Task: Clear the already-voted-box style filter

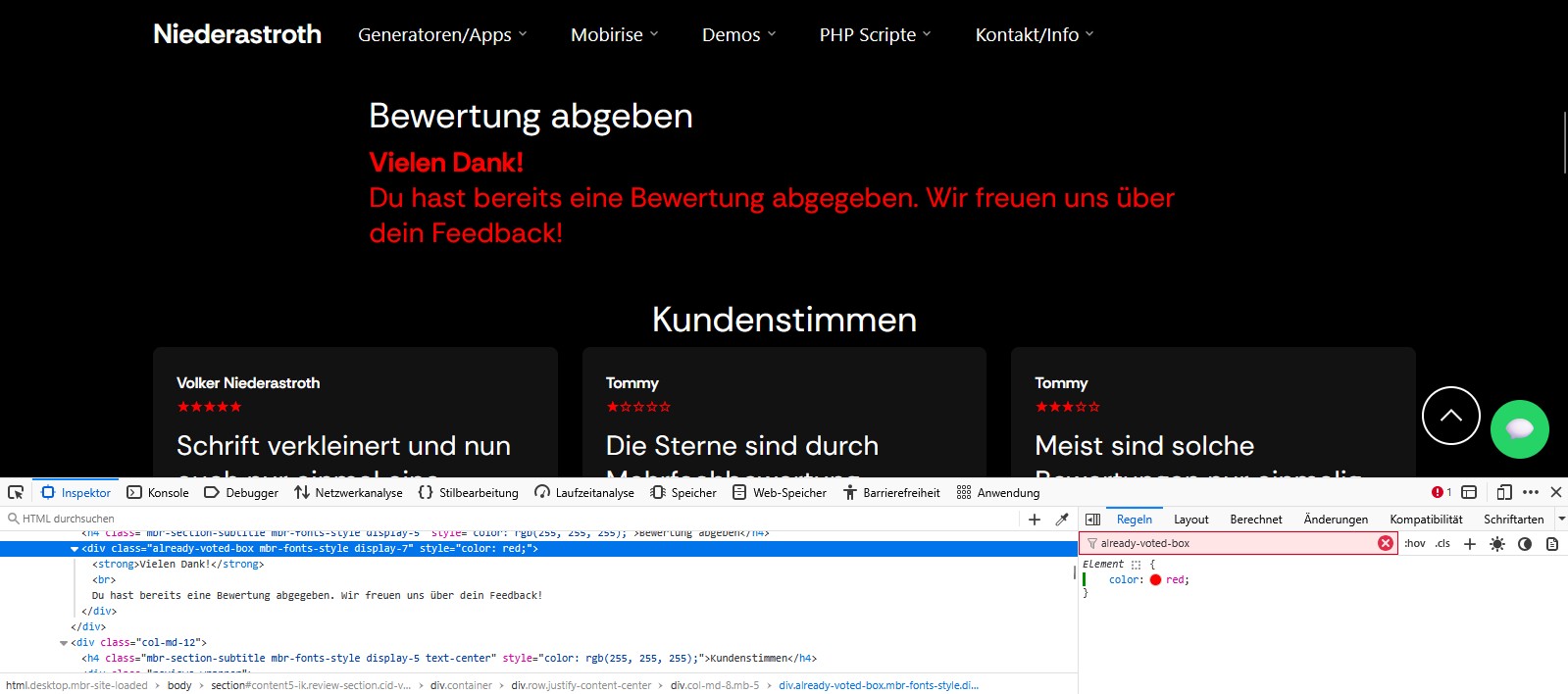Action: click(x=1385, y=543)
